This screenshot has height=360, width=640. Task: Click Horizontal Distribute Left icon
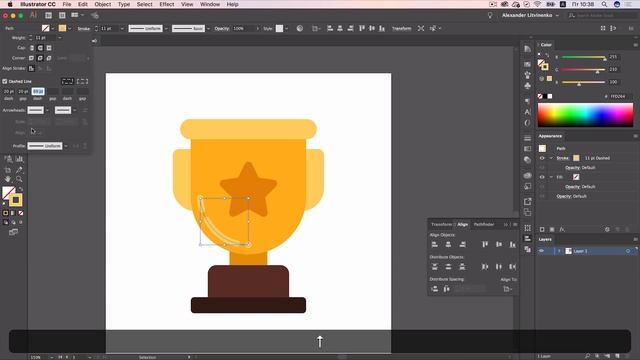coord(485,267)
